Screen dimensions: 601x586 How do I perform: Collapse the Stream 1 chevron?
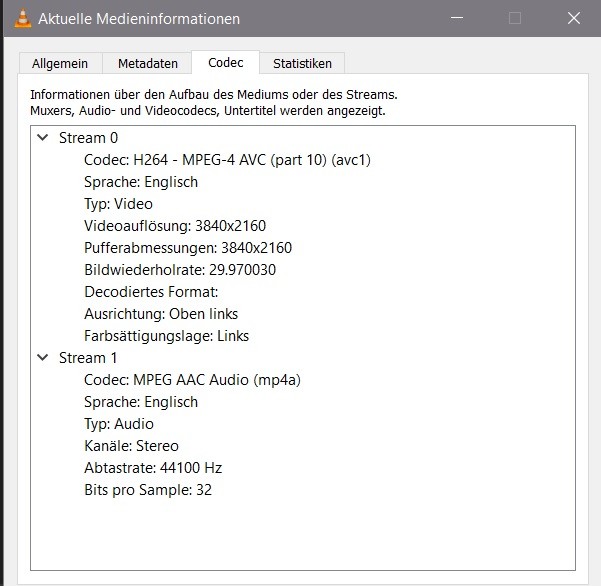coord(42,358)
